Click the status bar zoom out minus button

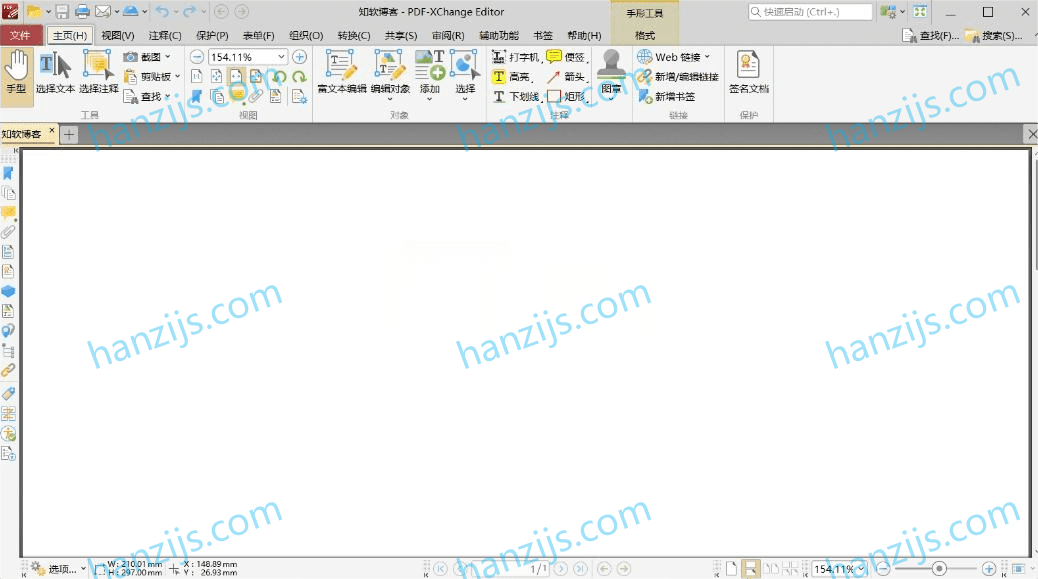(x=883, y=568)
